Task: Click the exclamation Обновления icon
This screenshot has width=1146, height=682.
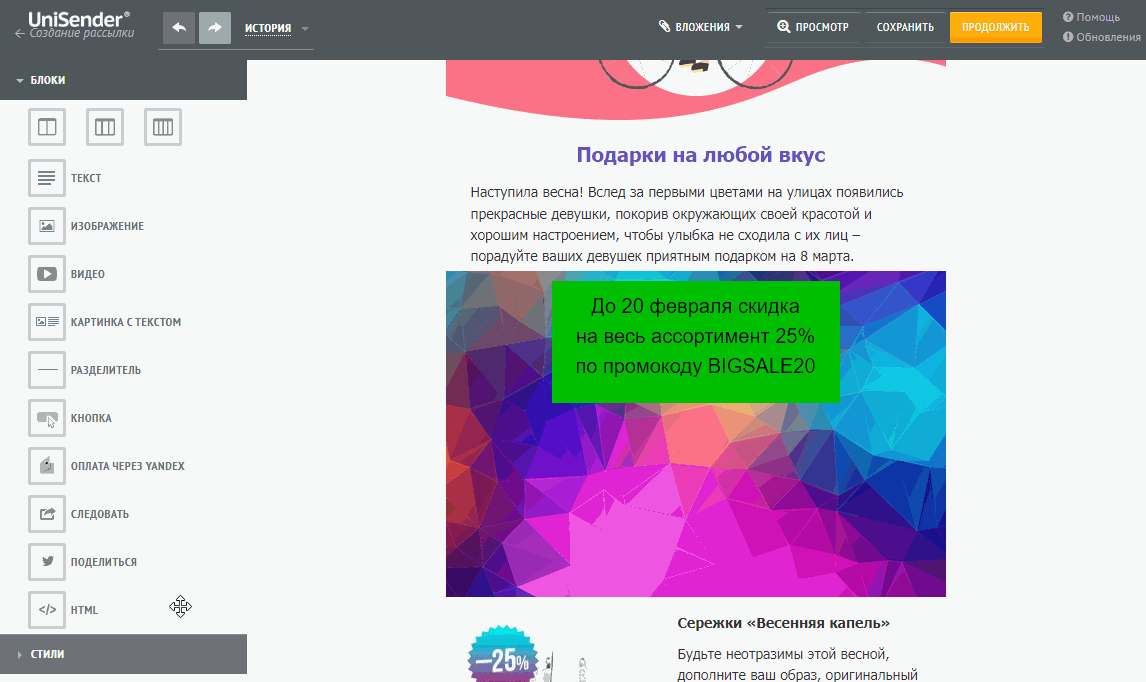Action: [x=1068, y=37]
